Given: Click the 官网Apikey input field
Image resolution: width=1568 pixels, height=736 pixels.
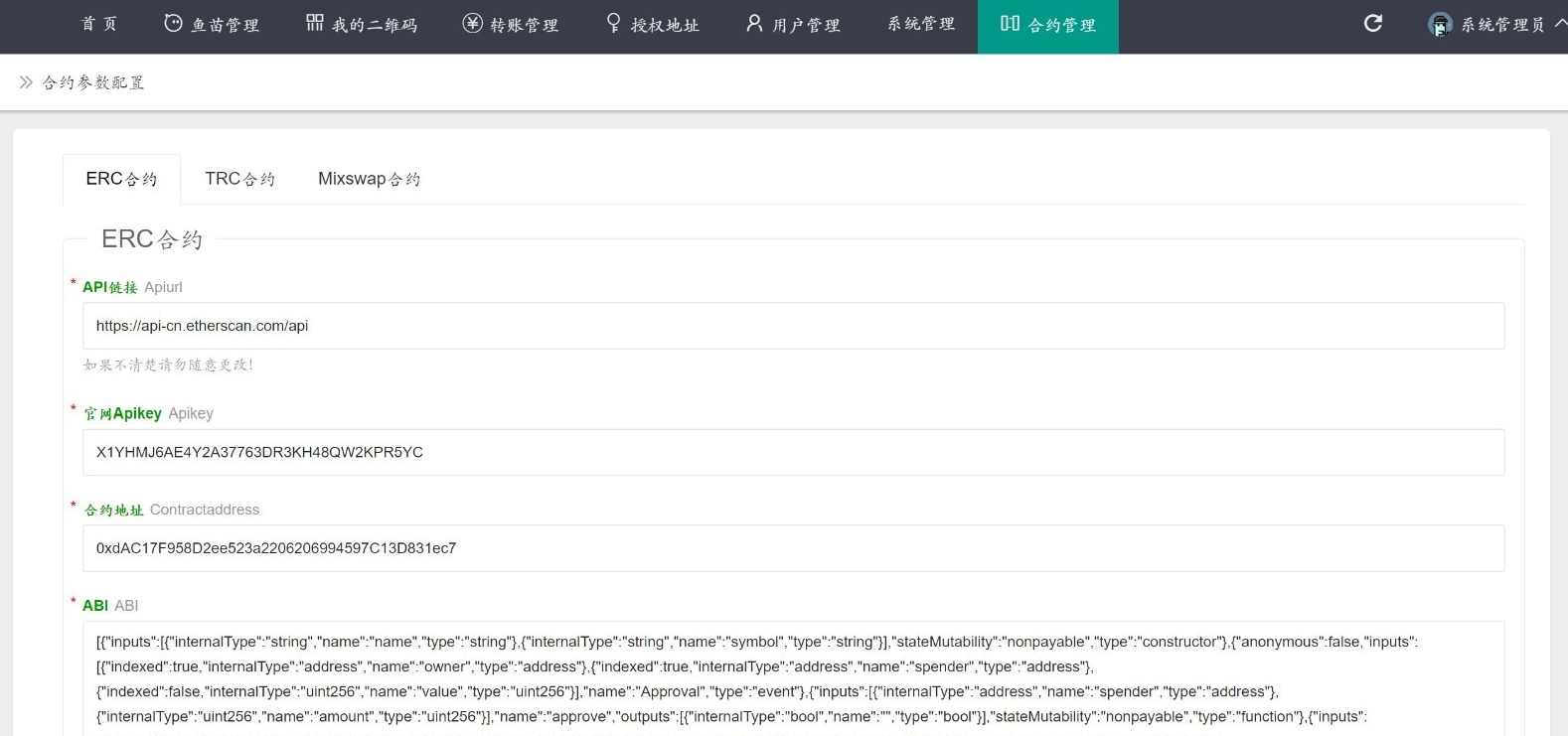Looking at the screenshot, I should point(793,452).
